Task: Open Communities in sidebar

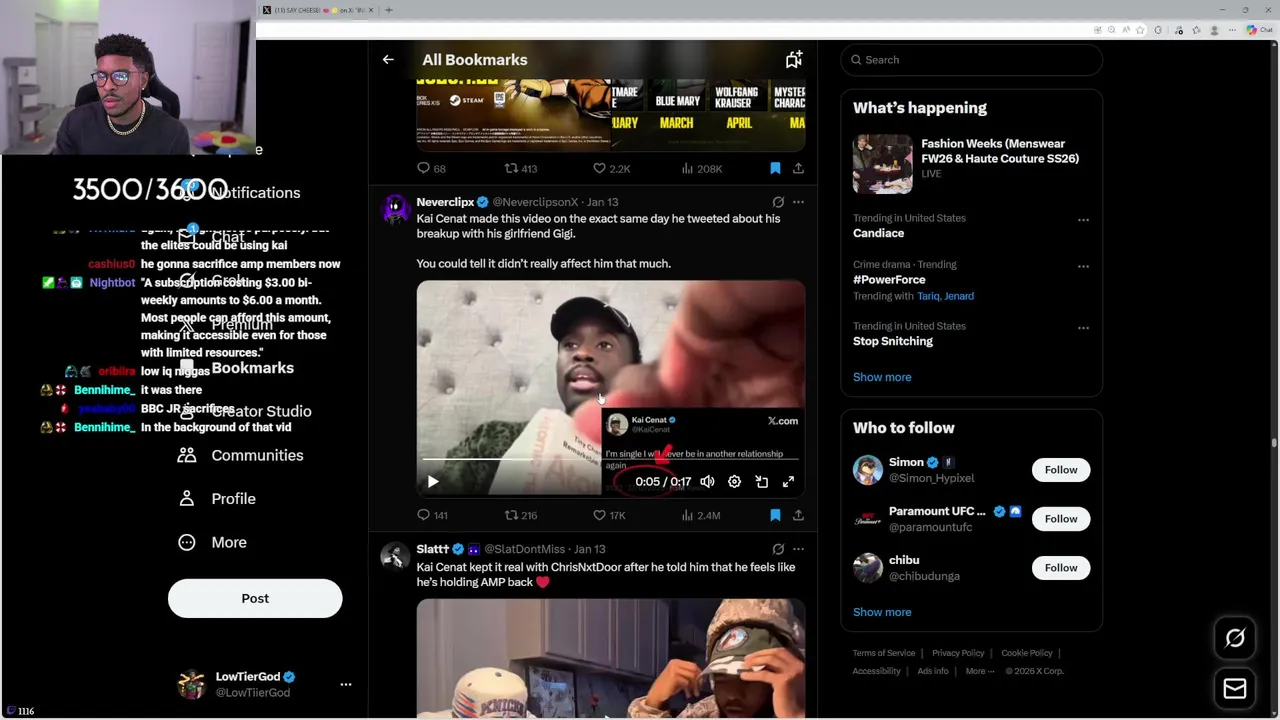Action: point(241,455)
